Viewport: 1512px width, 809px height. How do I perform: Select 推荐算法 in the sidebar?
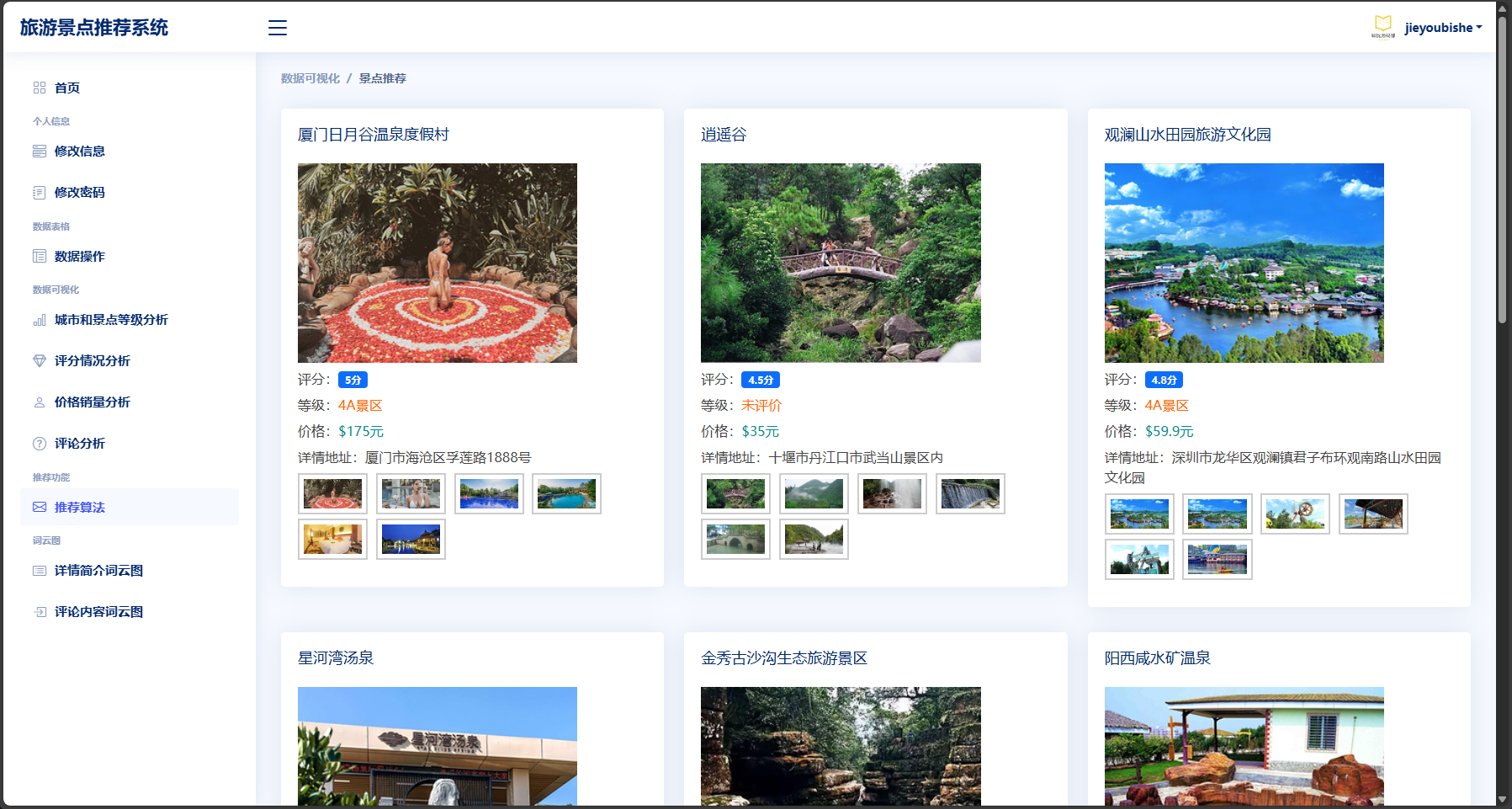pyautogui.click(x=130, y=507)
